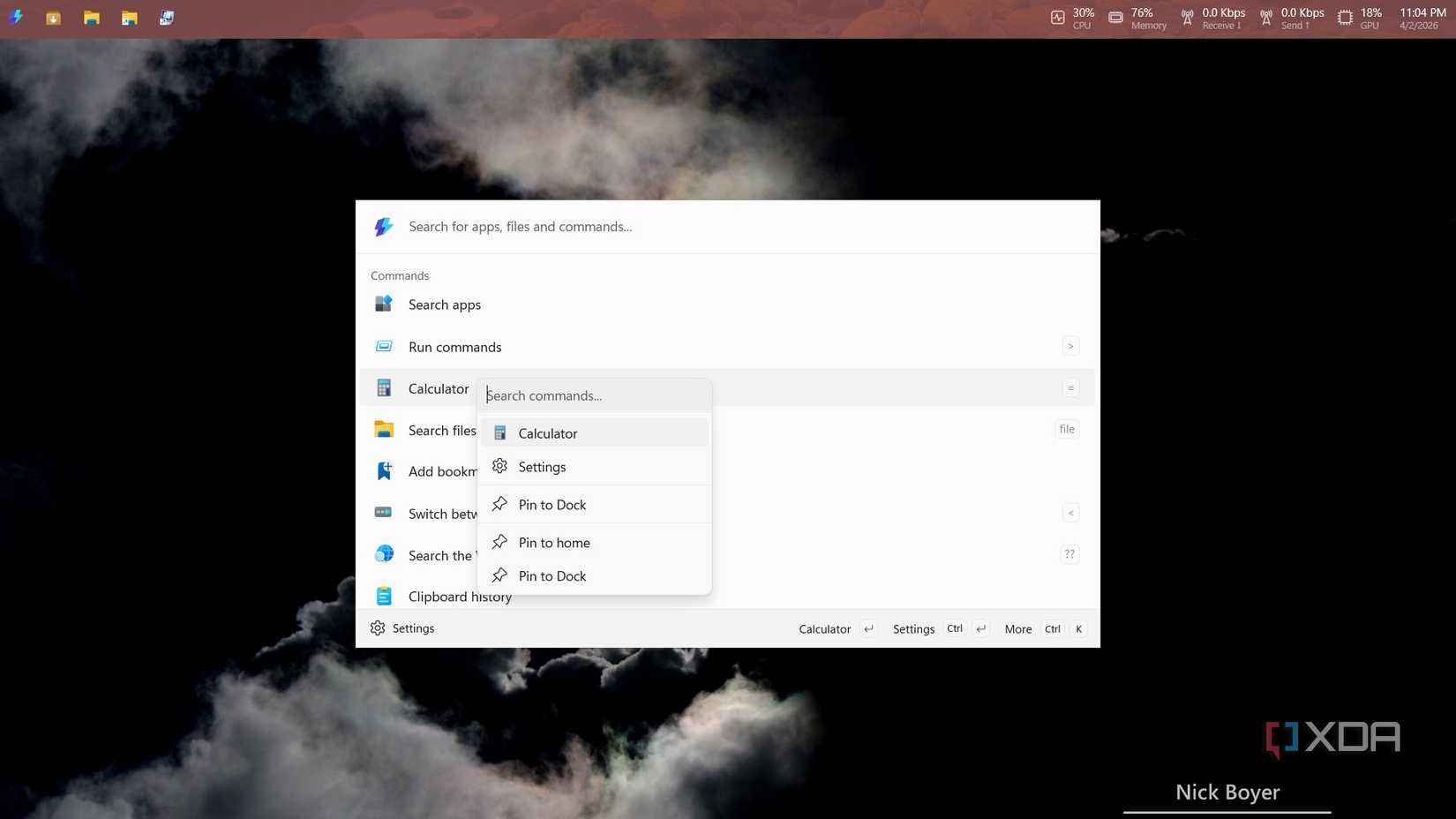Click the Switch between windows icon

(384, 513)
